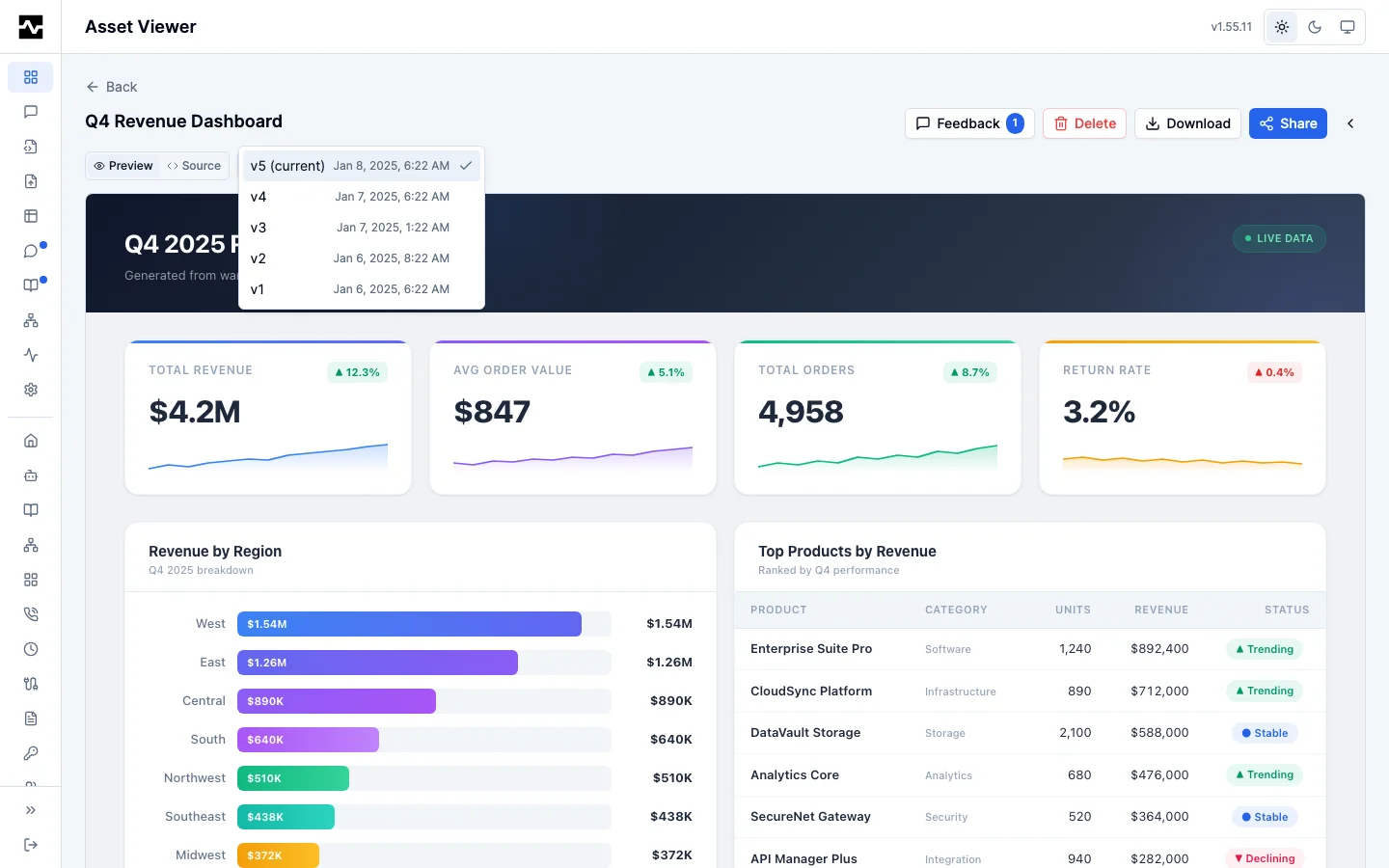Open the square chat message icon in sidebar

coord(31,112)
